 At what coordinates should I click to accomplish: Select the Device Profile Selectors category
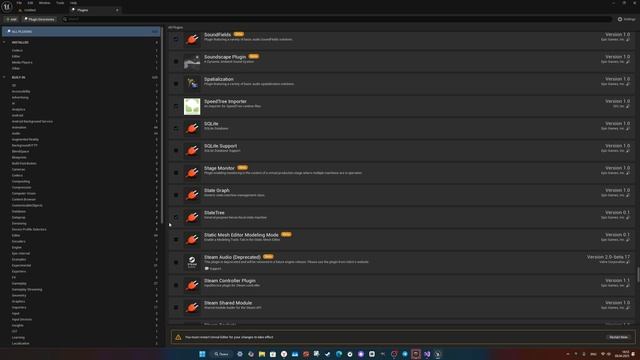coord(29,229)
